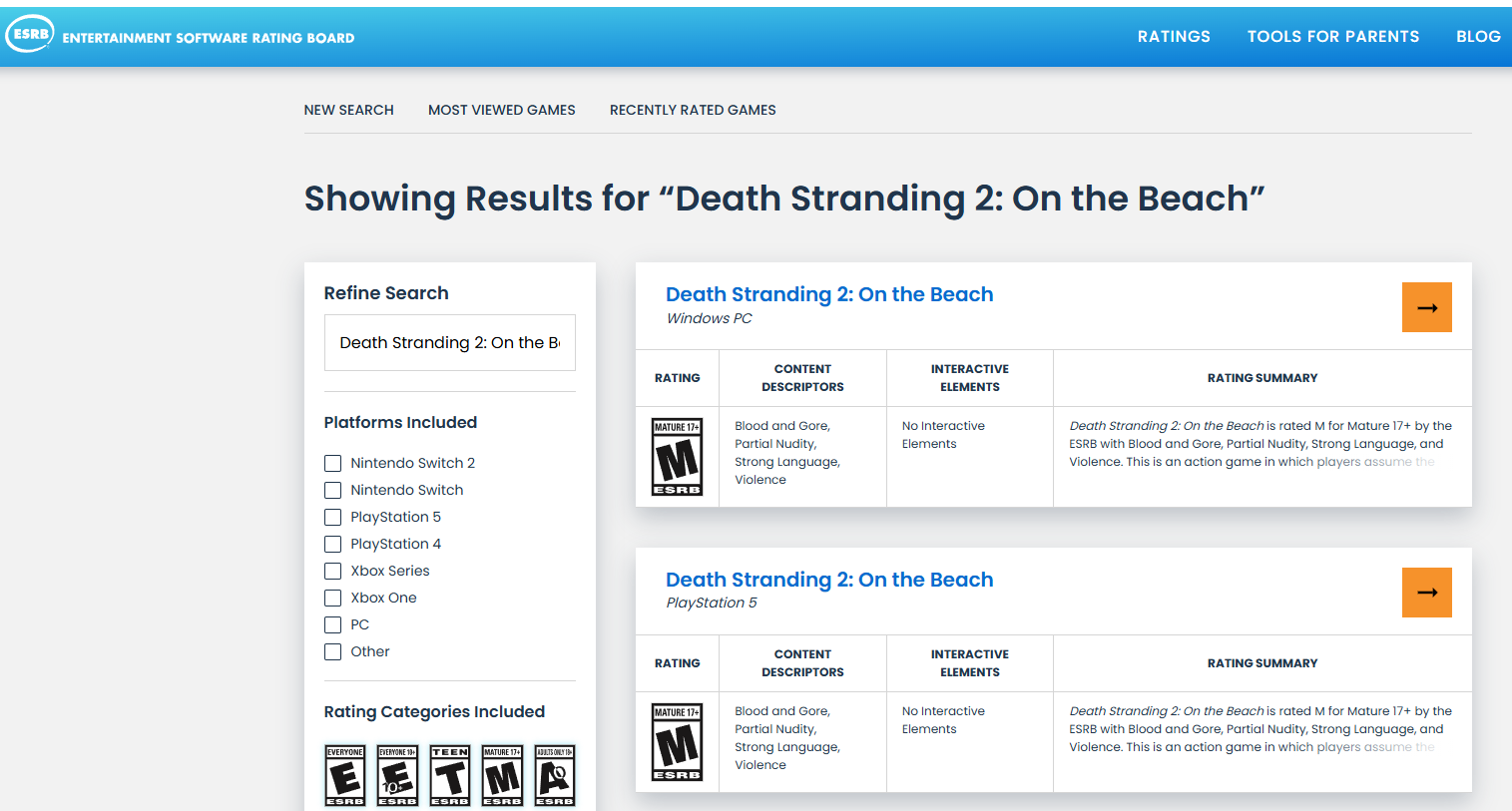This screenshot has height=811, width=1512.
Task: Enable the PlayStation 5 platform filter
Action: point(333,517)
